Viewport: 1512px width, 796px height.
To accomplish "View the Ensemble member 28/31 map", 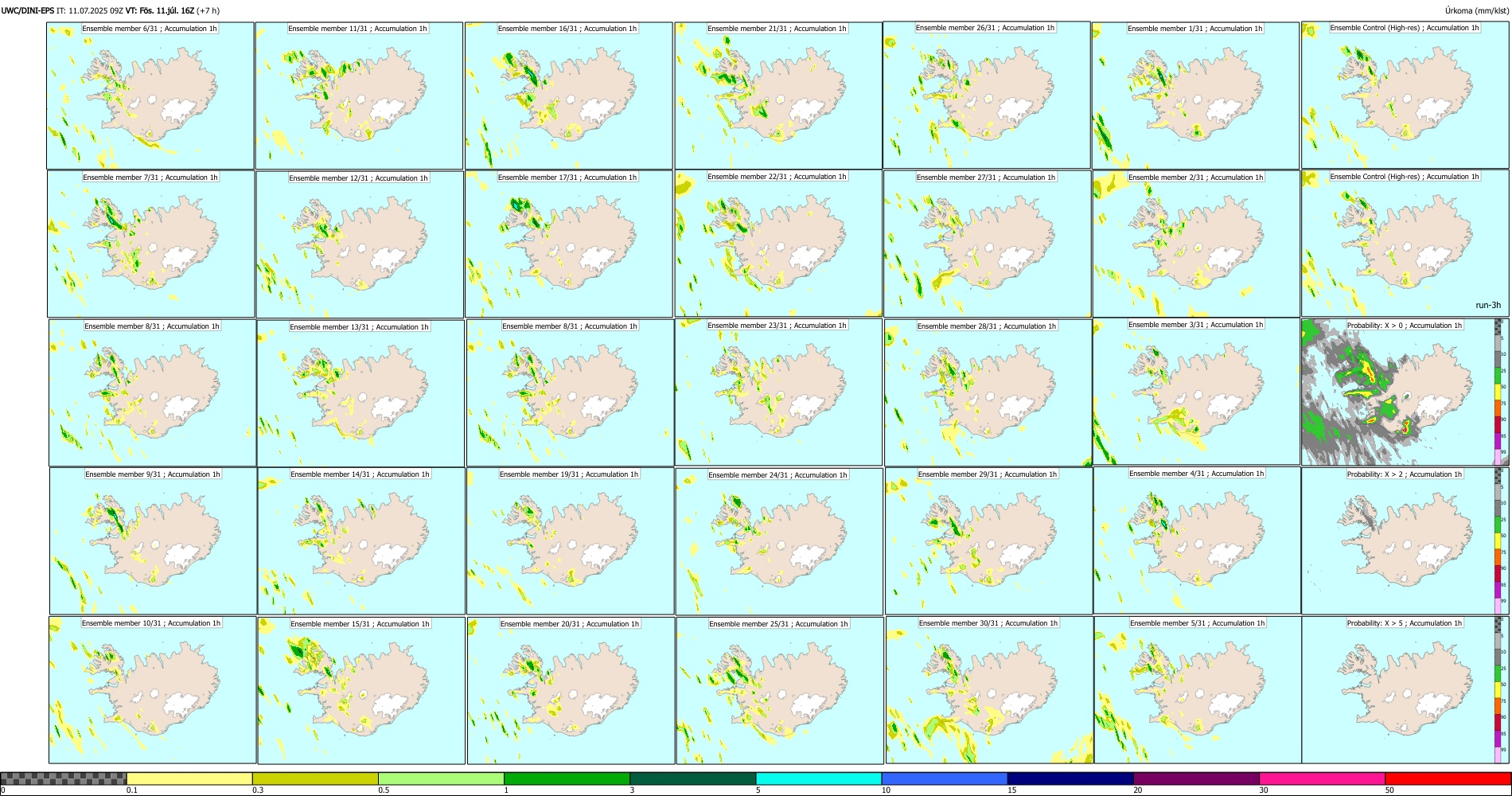I will pos(988,393).
